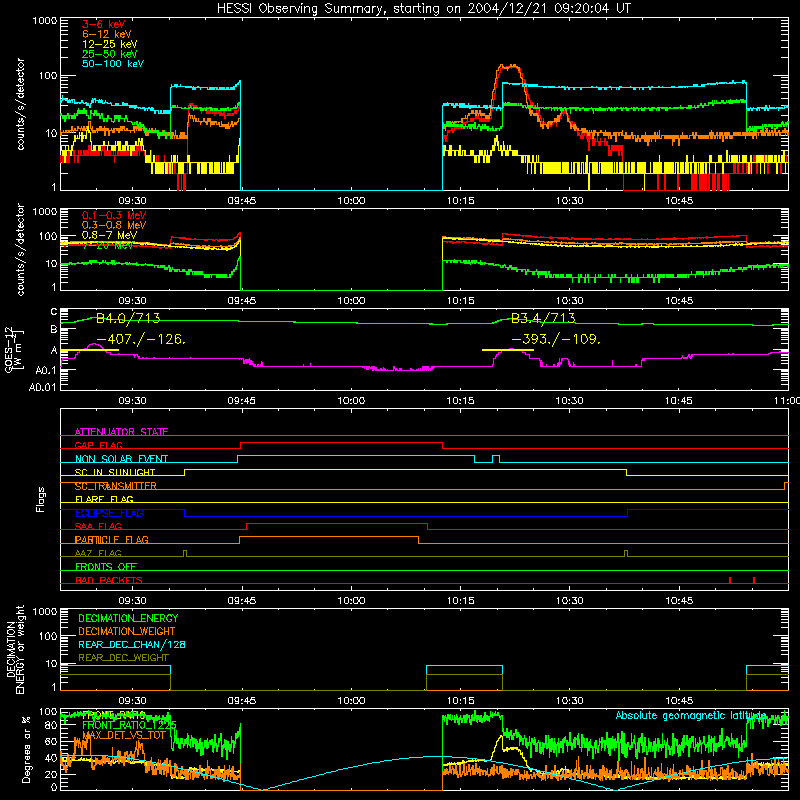Click the 11:00 time tick label
This screenshot has width=800, height=800.
pos(787,401)
